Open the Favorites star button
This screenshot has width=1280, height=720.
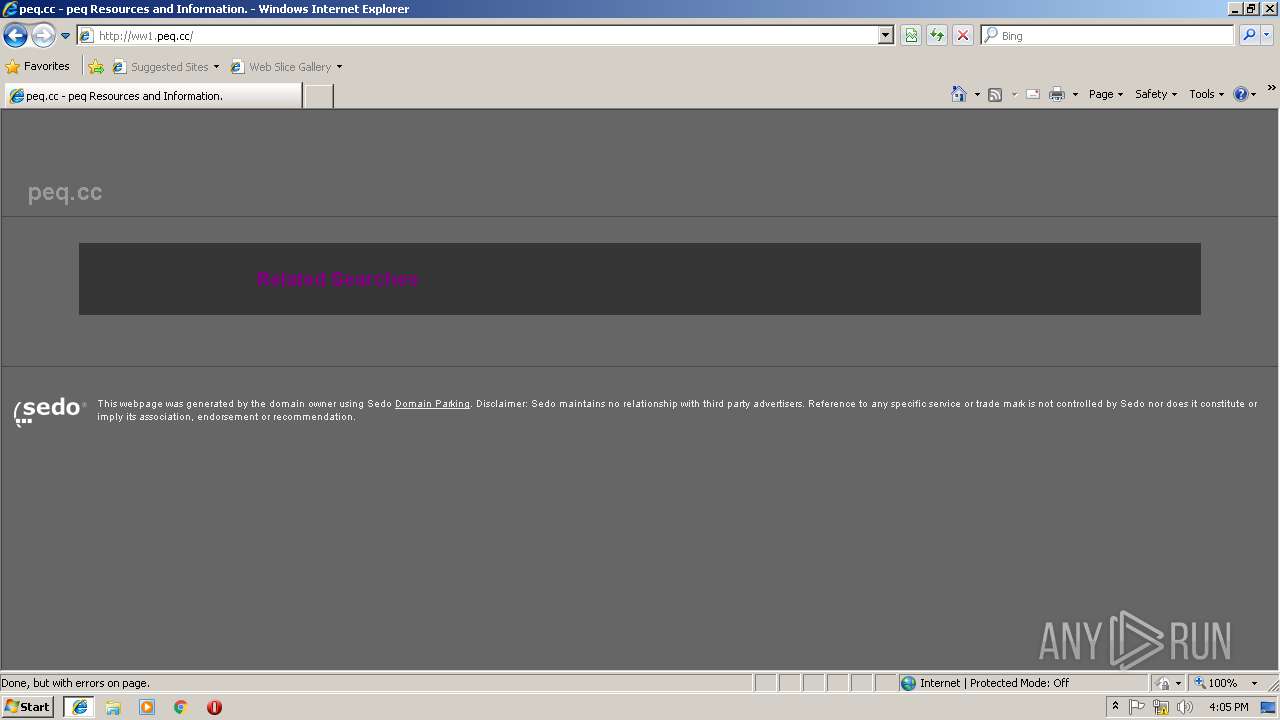pos(38,66)
